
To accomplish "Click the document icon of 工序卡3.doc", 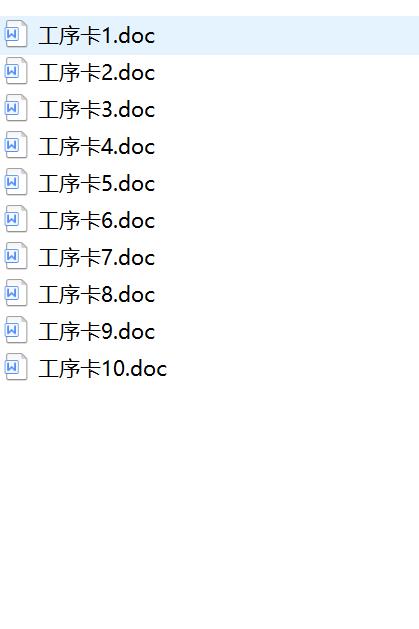I will tap(16, 108).
